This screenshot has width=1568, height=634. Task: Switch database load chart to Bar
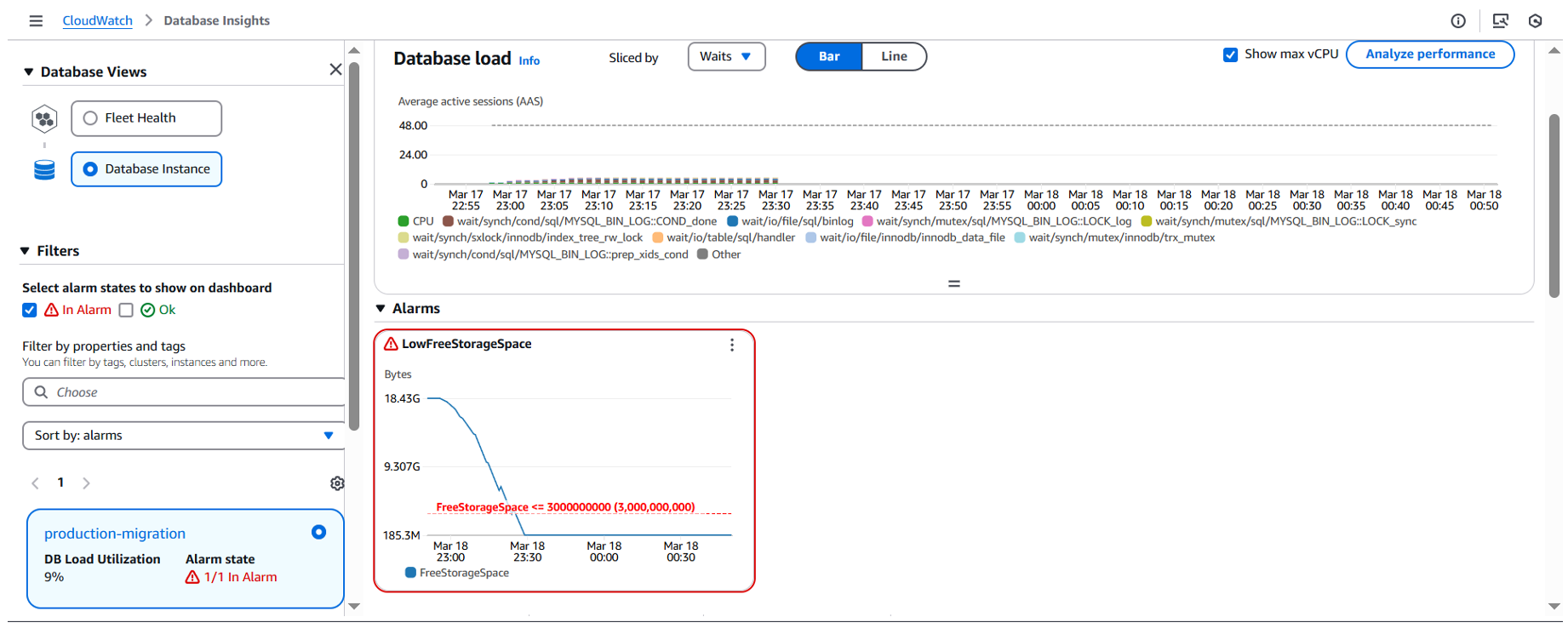pos(829,56)
